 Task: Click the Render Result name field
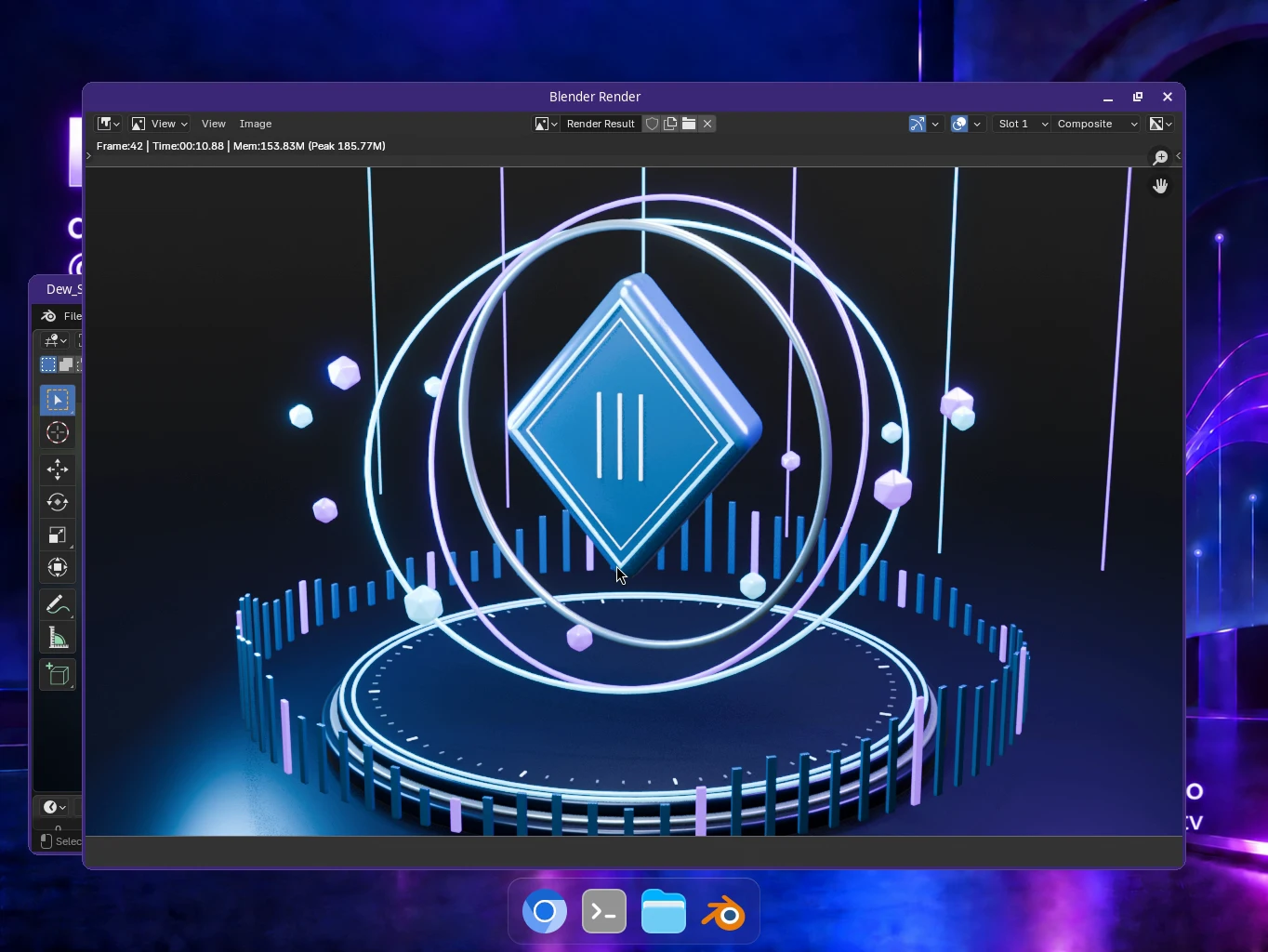[601, 124]
